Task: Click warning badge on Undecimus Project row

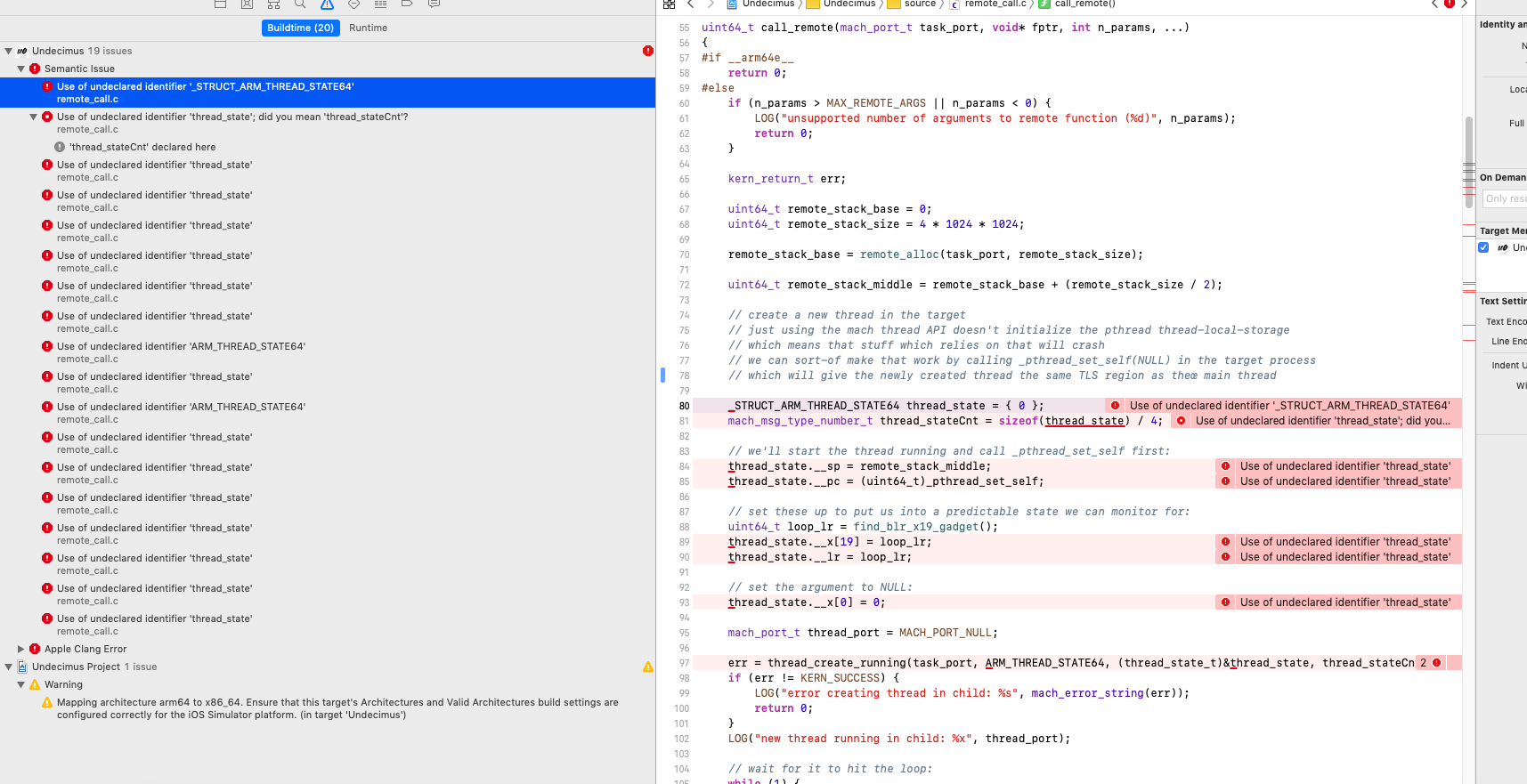Action: click(648, 667)
